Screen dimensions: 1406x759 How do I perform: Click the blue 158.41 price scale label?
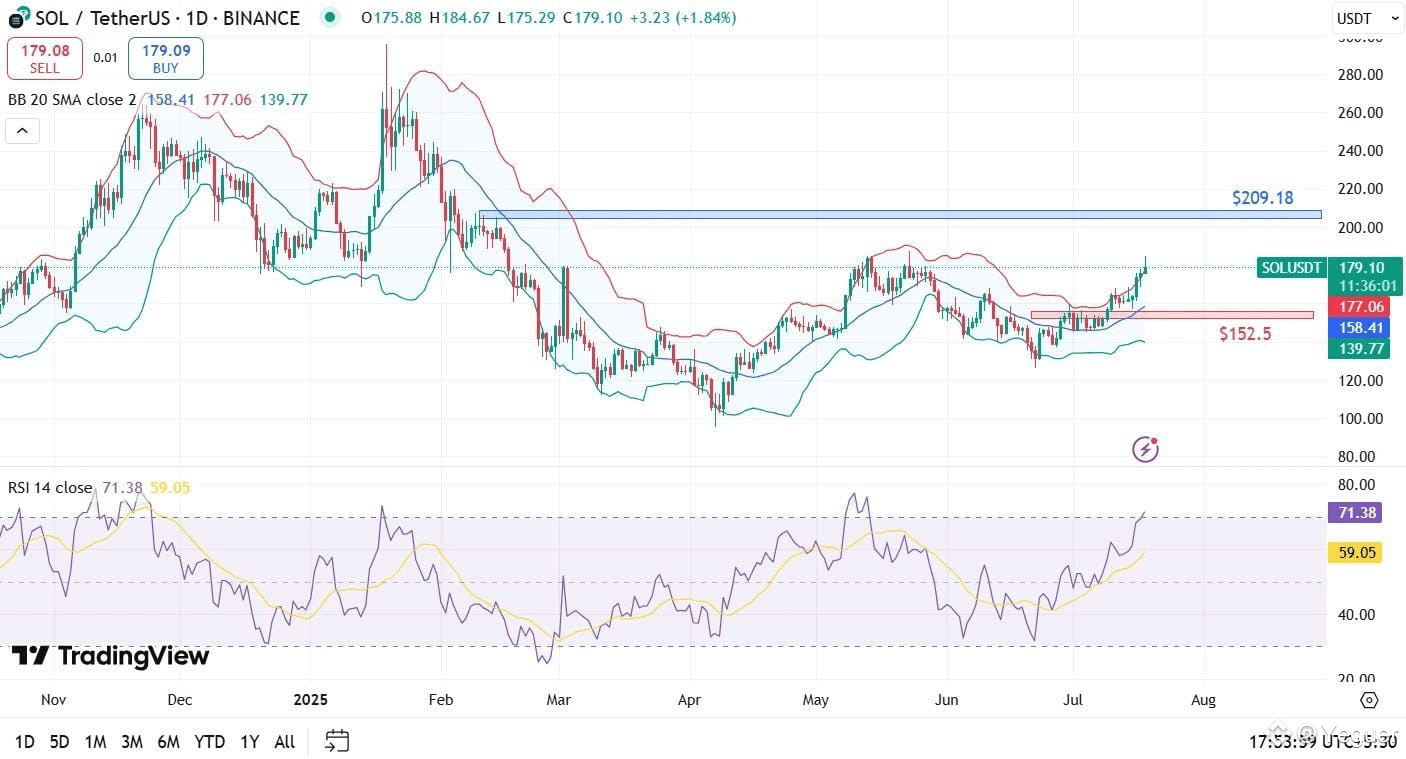pos(1361,328)
